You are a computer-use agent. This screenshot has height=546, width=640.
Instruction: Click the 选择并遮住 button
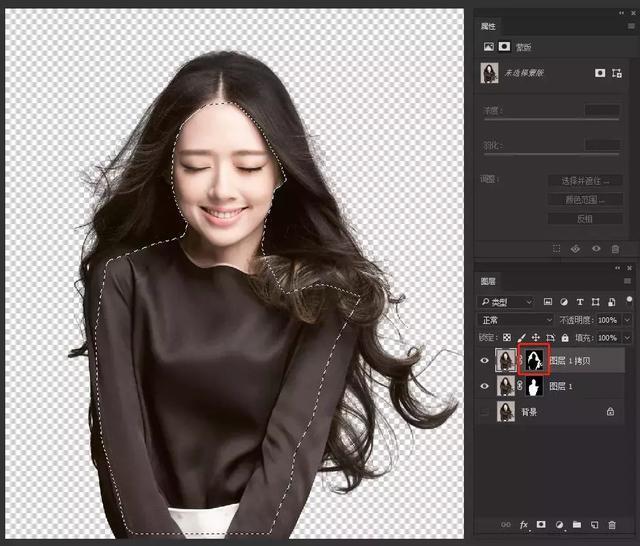584,181
